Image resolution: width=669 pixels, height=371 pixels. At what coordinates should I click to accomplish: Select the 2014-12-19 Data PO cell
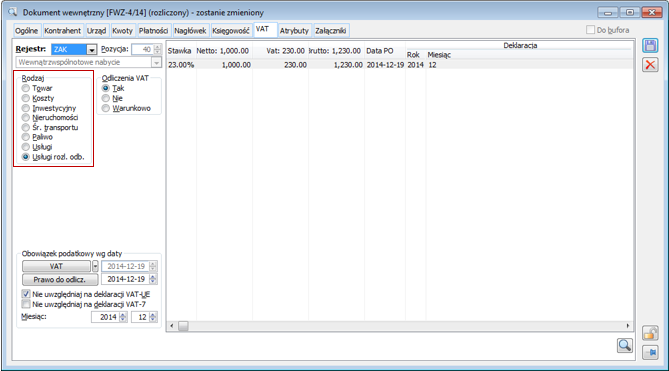pyautogui.click(x=385, y=65)
